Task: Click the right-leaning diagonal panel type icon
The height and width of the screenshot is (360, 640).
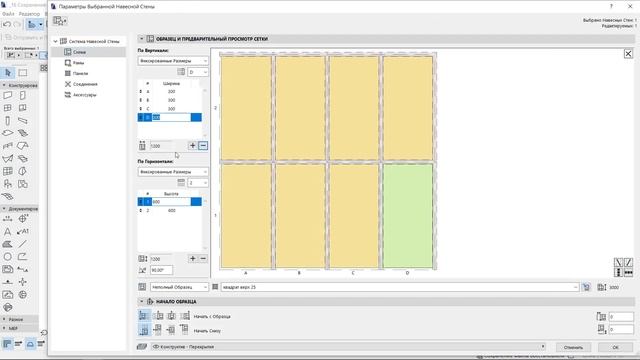Action: [x=629, y=262]
